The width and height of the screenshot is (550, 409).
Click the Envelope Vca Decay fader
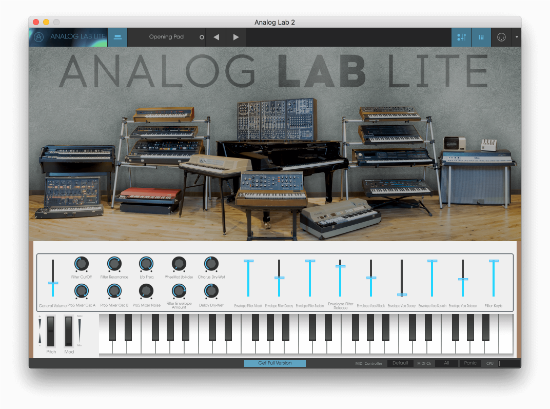[402, 278]
